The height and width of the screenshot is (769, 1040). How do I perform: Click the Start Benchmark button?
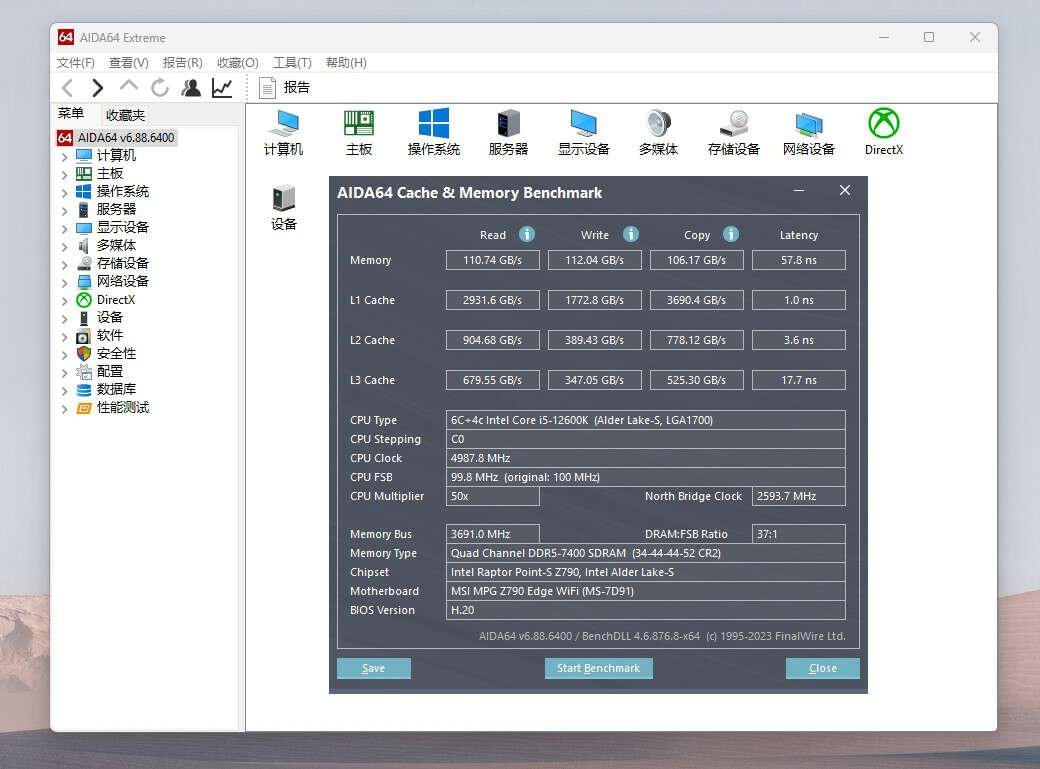598,668
